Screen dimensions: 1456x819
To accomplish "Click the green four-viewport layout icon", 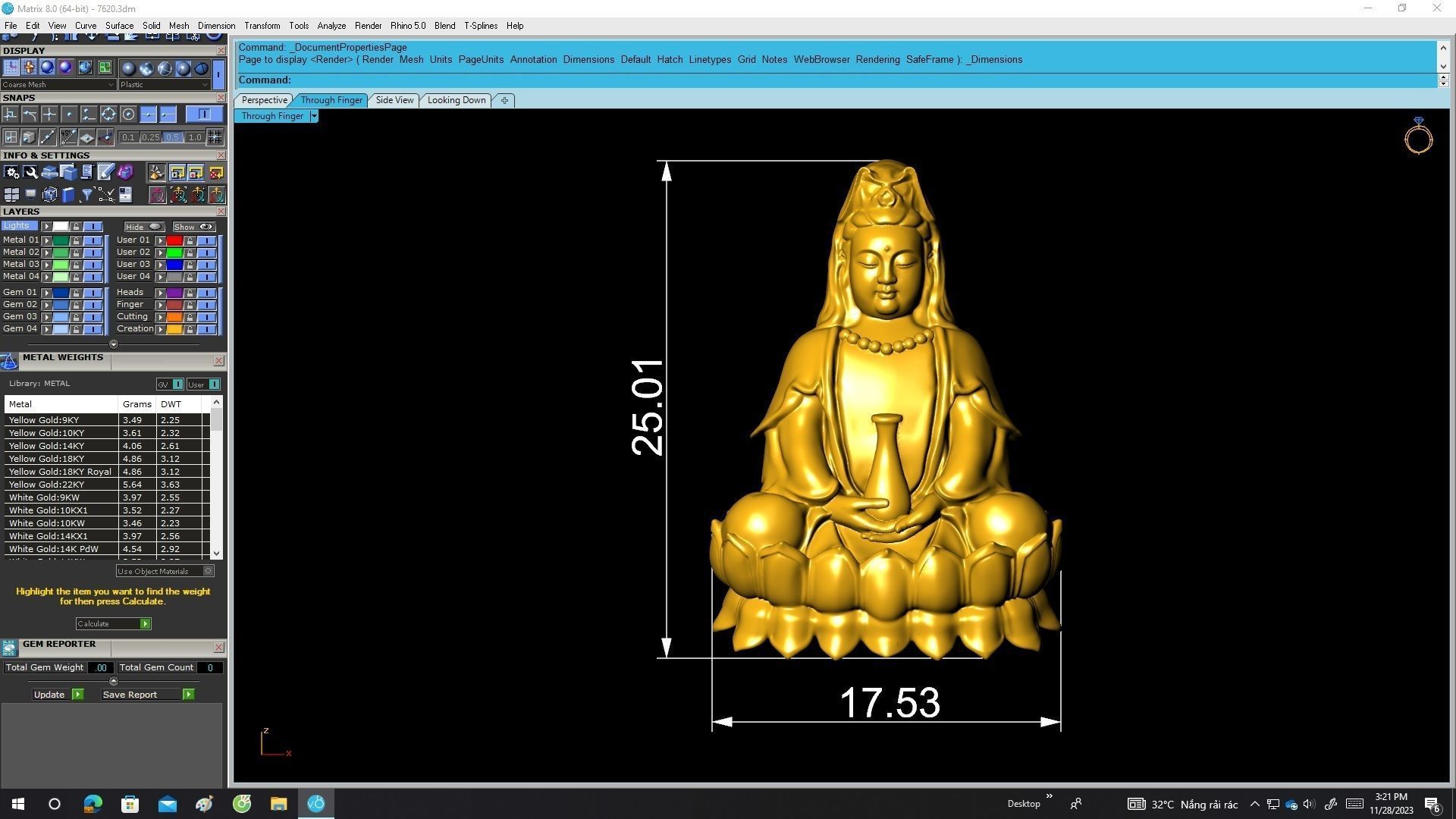I will click(105, 67).
